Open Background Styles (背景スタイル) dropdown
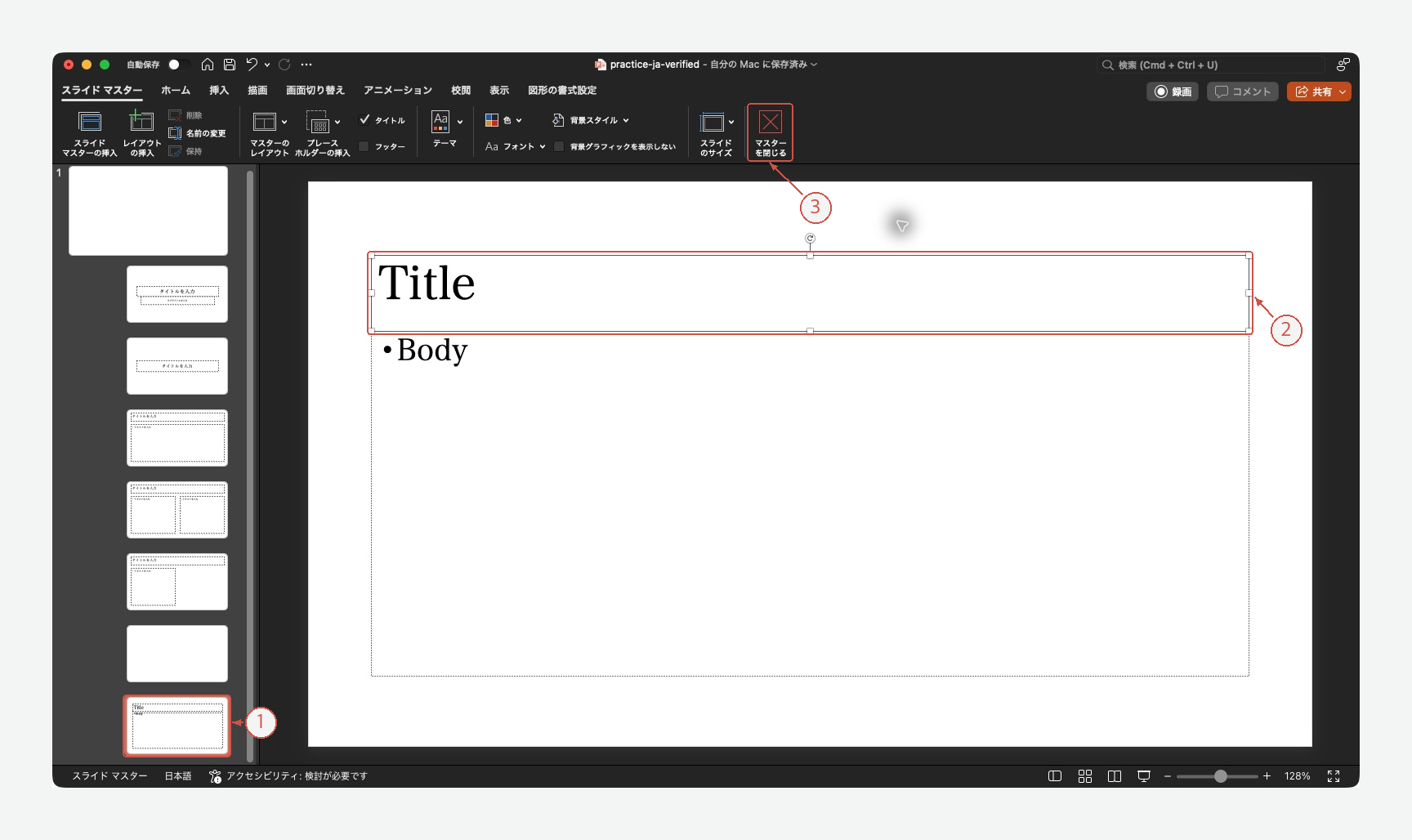Screen dimensions: 1412x840 tap(591, 120)
